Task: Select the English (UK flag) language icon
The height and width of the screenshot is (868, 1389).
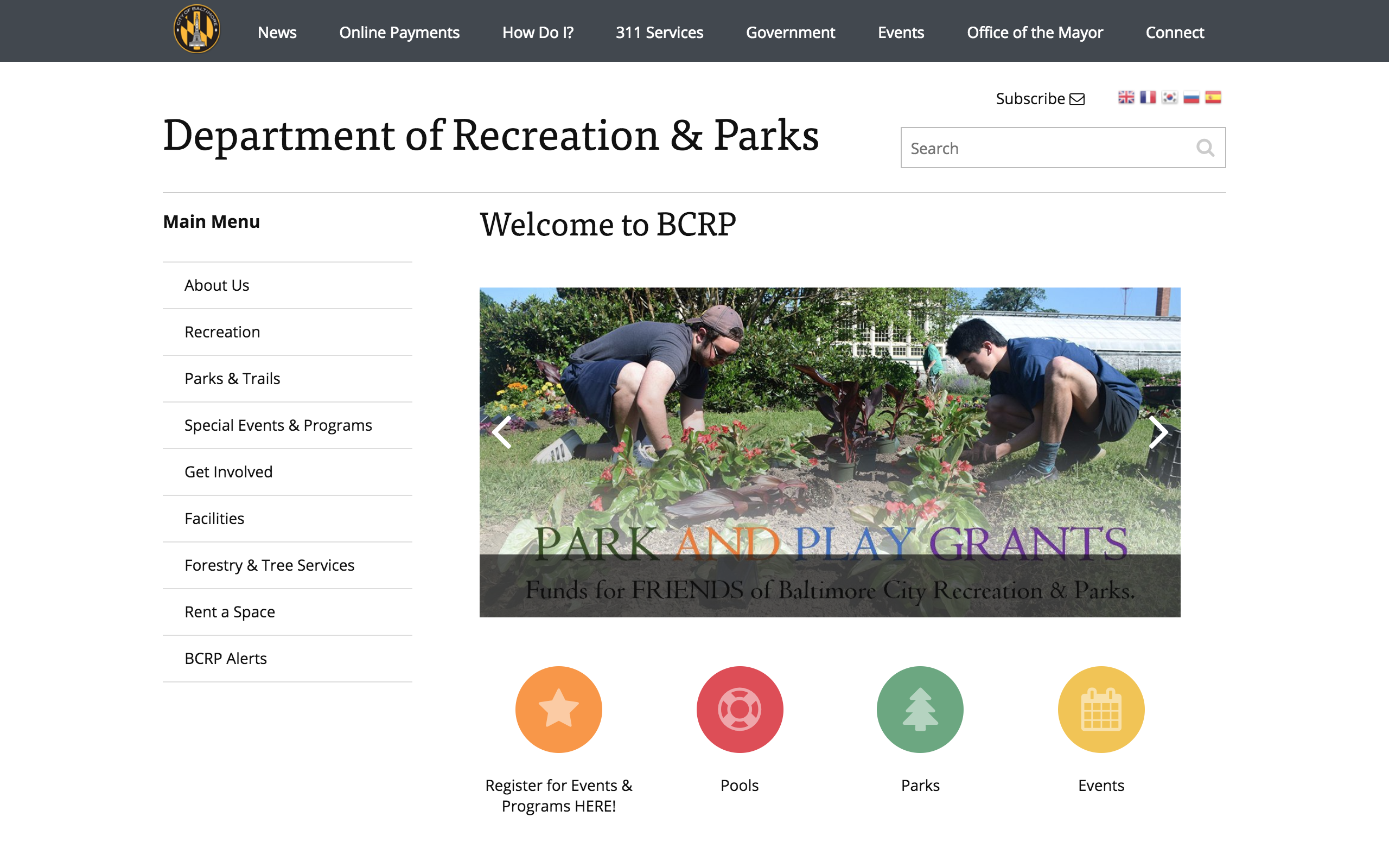Action: coord(1126,98)
